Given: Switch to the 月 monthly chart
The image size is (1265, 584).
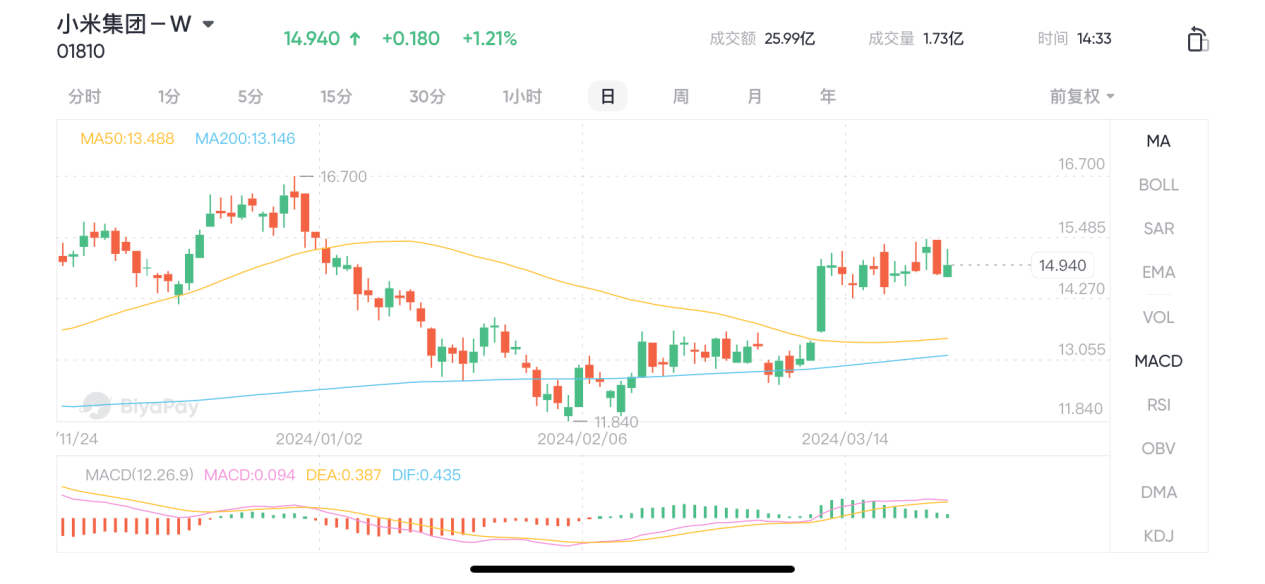Looking at the screenshot, I should click(x=755, y=97).
